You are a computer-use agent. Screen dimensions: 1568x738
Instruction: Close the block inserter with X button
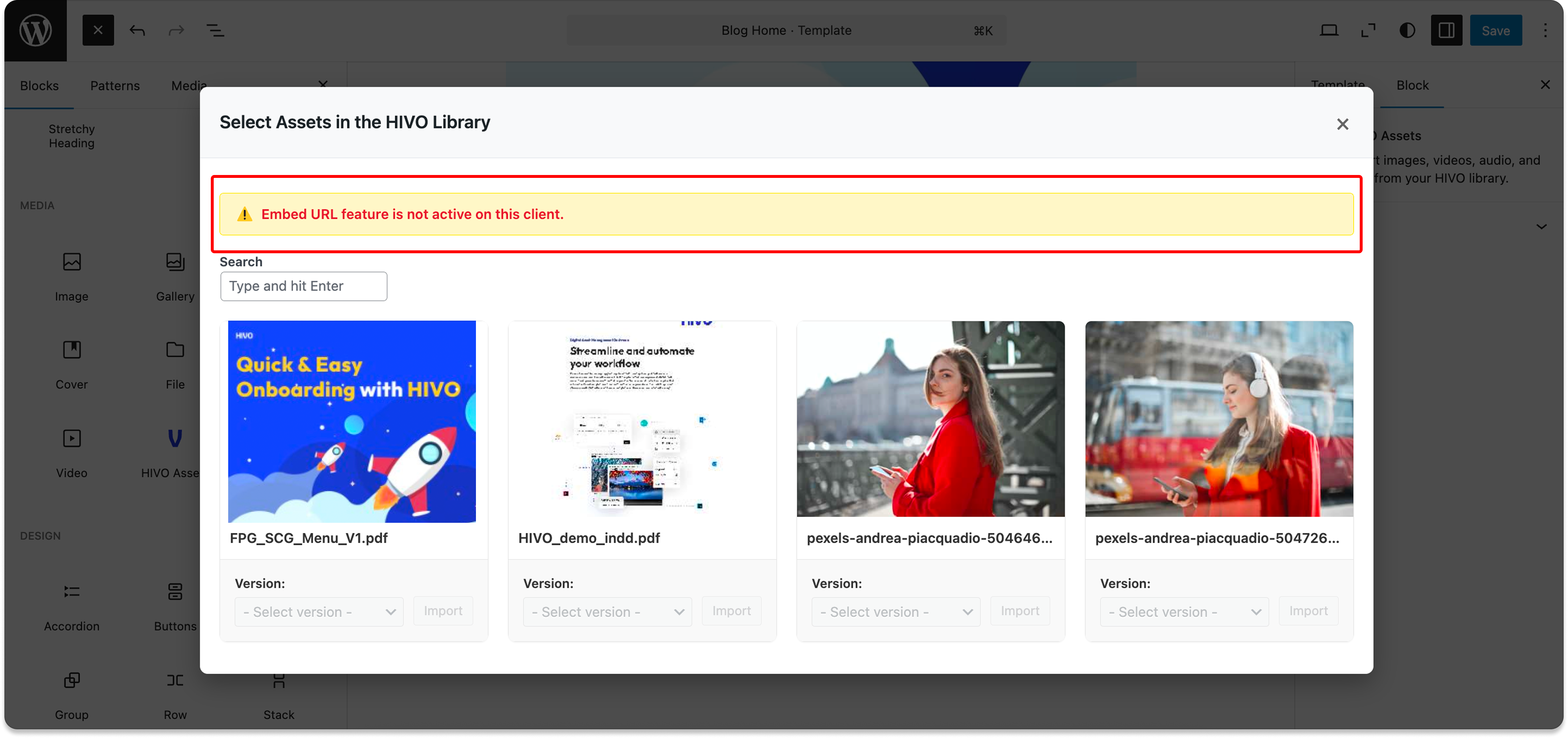(x=98, y=30)
